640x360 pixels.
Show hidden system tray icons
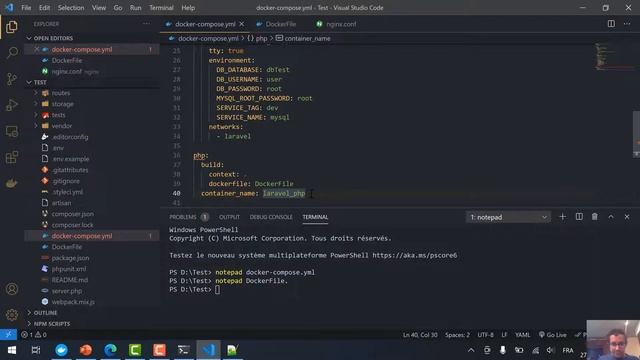click(471, 350)
